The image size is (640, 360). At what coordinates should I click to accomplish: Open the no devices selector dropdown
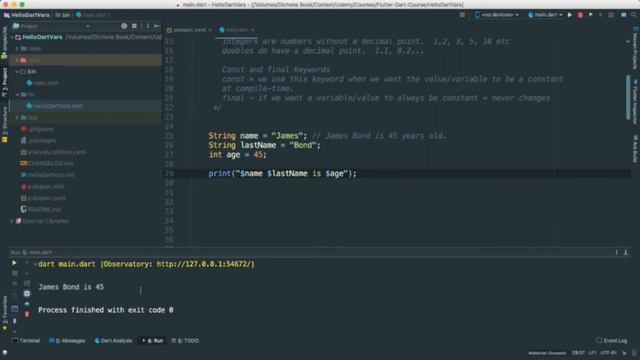(x=497, y=15)
